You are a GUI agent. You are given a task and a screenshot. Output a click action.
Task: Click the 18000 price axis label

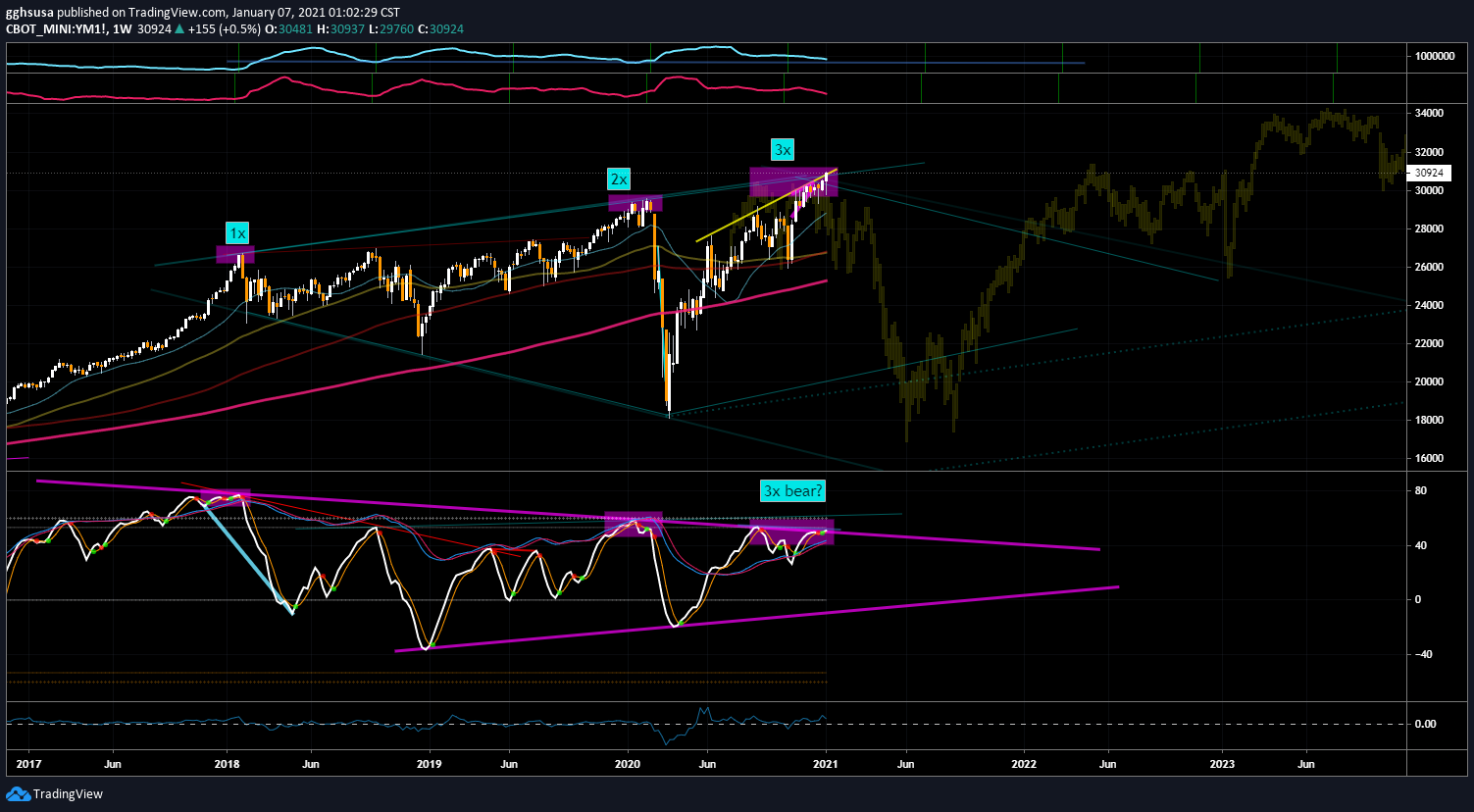tap(1429, 421)
